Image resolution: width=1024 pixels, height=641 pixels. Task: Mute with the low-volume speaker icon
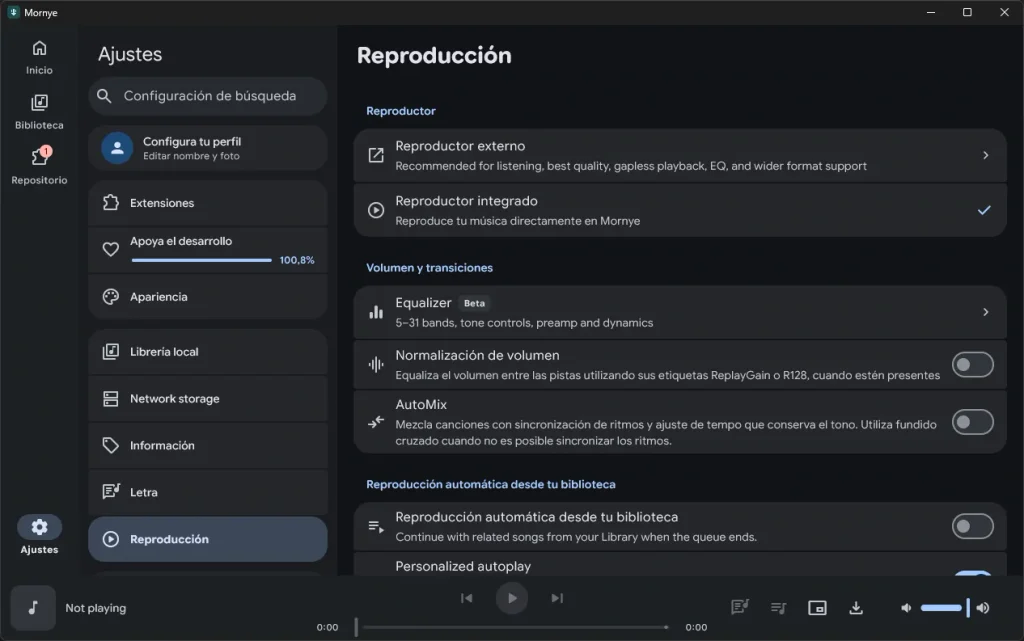tap(906, 608)
